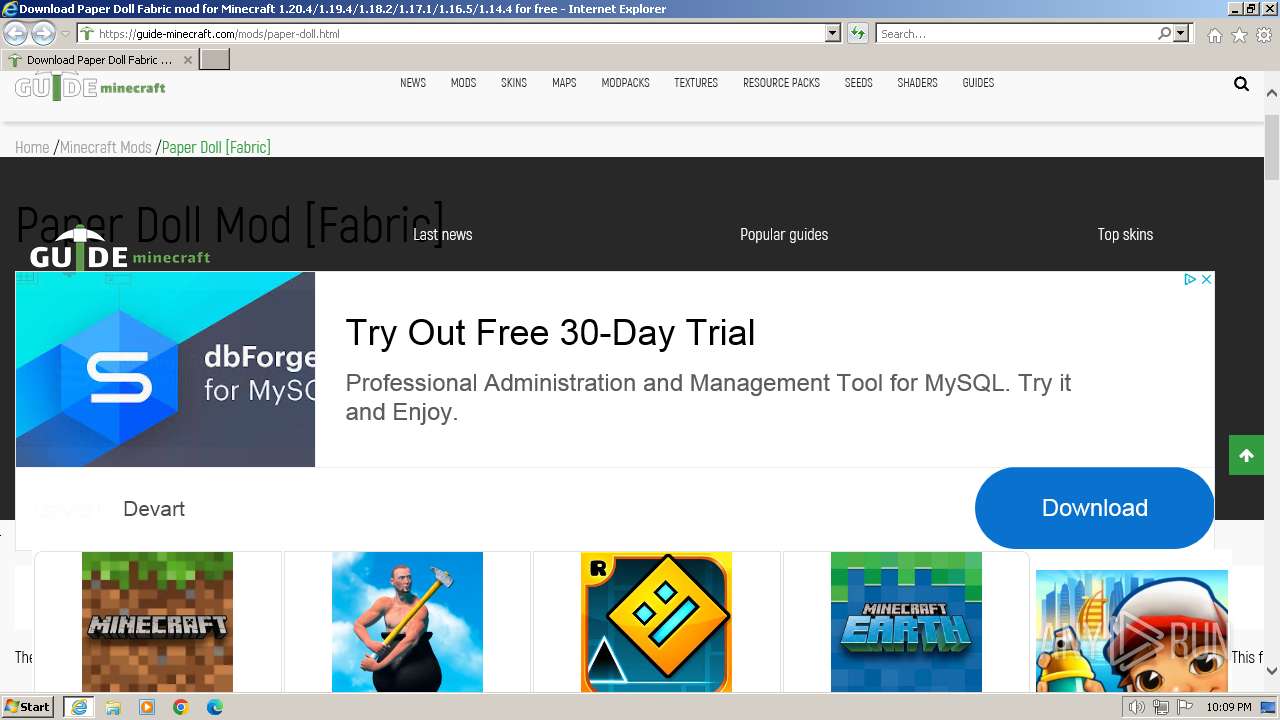This screenshot has width=1280, height=720.
Task: Open a new blank tab
Action: pyautogui.click(x=215, y=60)
